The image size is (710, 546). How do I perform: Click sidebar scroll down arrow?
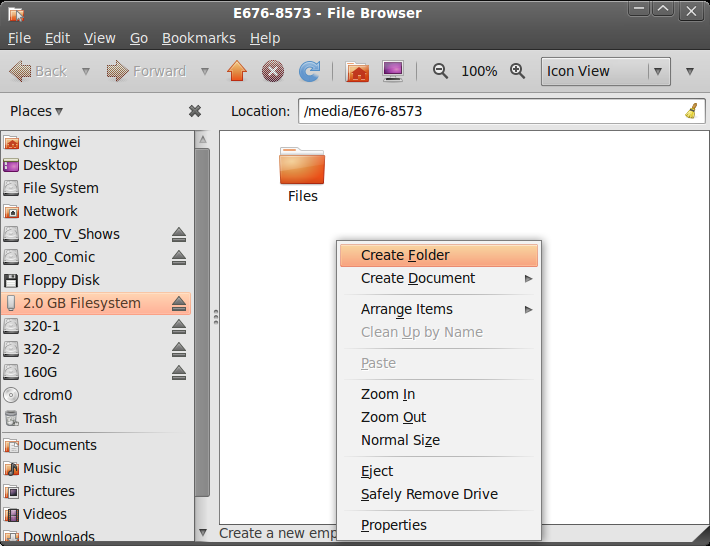tap(202, 532)
